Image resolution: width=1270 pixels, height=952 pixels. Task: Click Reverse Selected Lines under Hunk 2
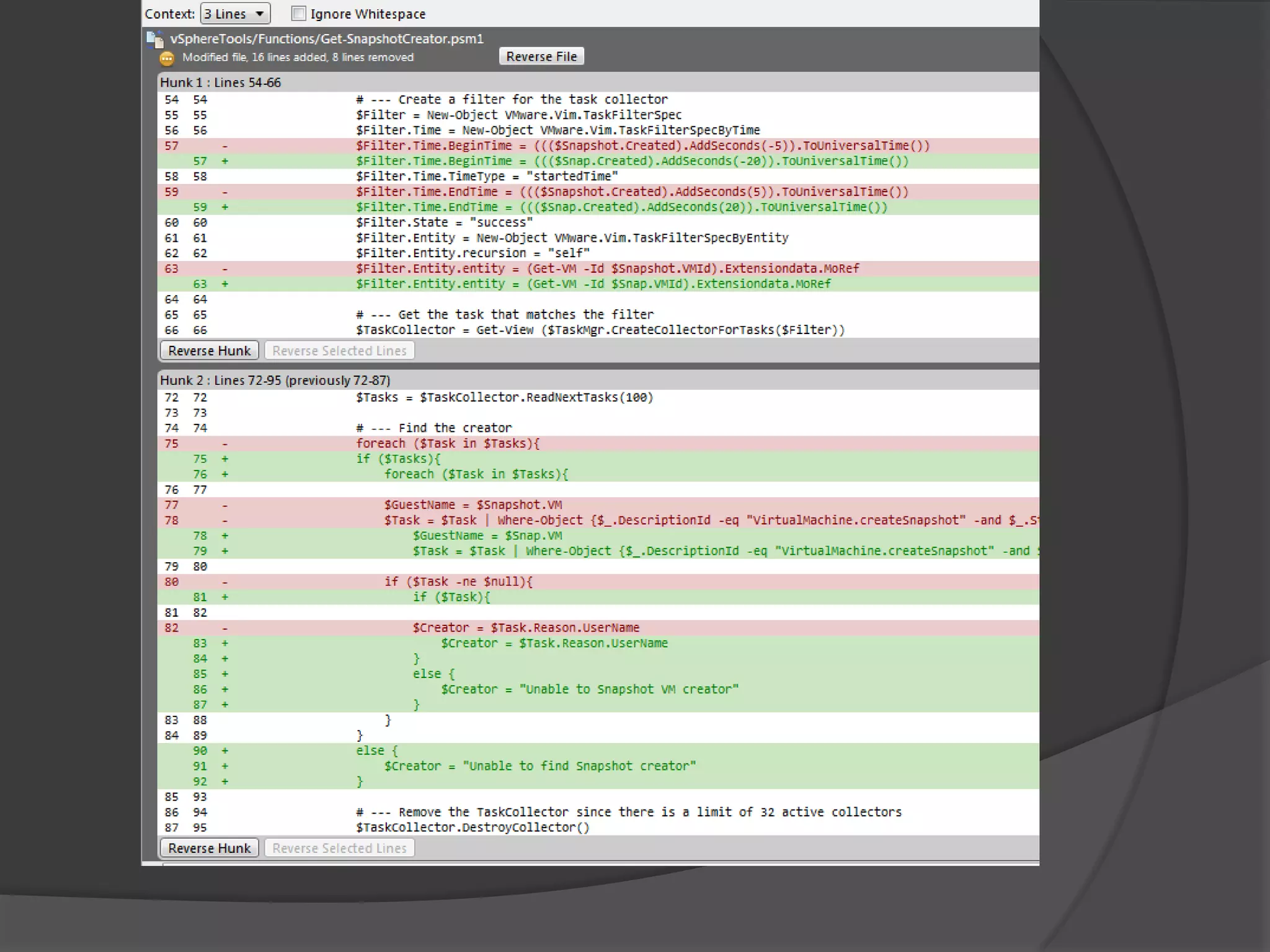(x=339, y=848)
